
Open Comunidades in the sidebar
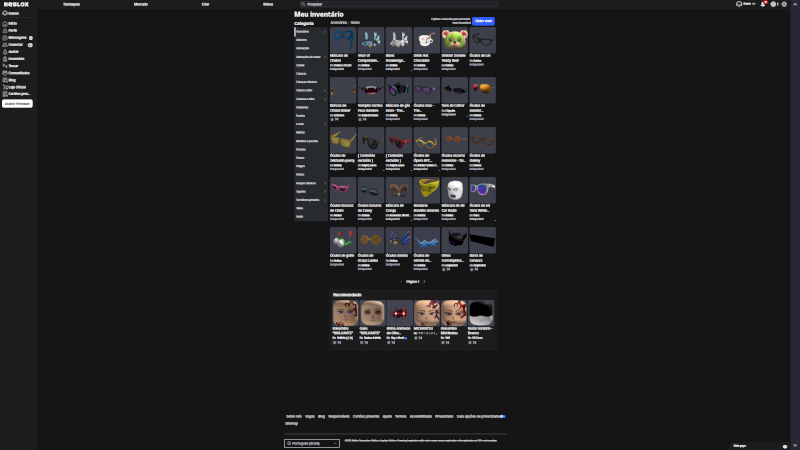[17, 73]
